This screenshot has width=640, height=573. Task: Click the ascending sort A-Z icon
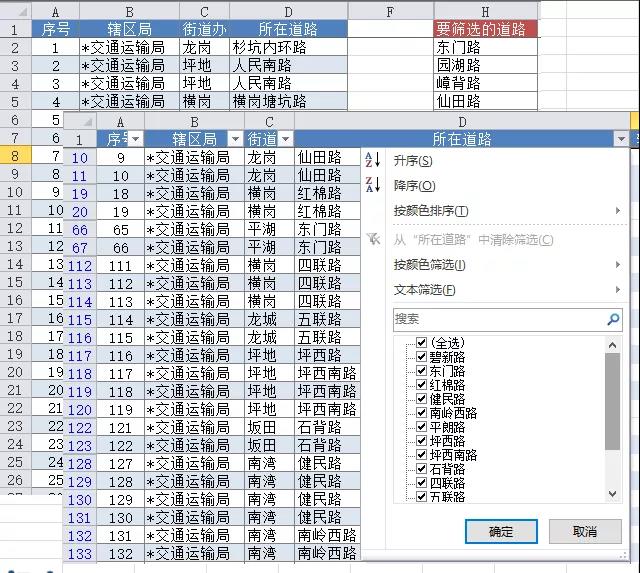(373, 160)
